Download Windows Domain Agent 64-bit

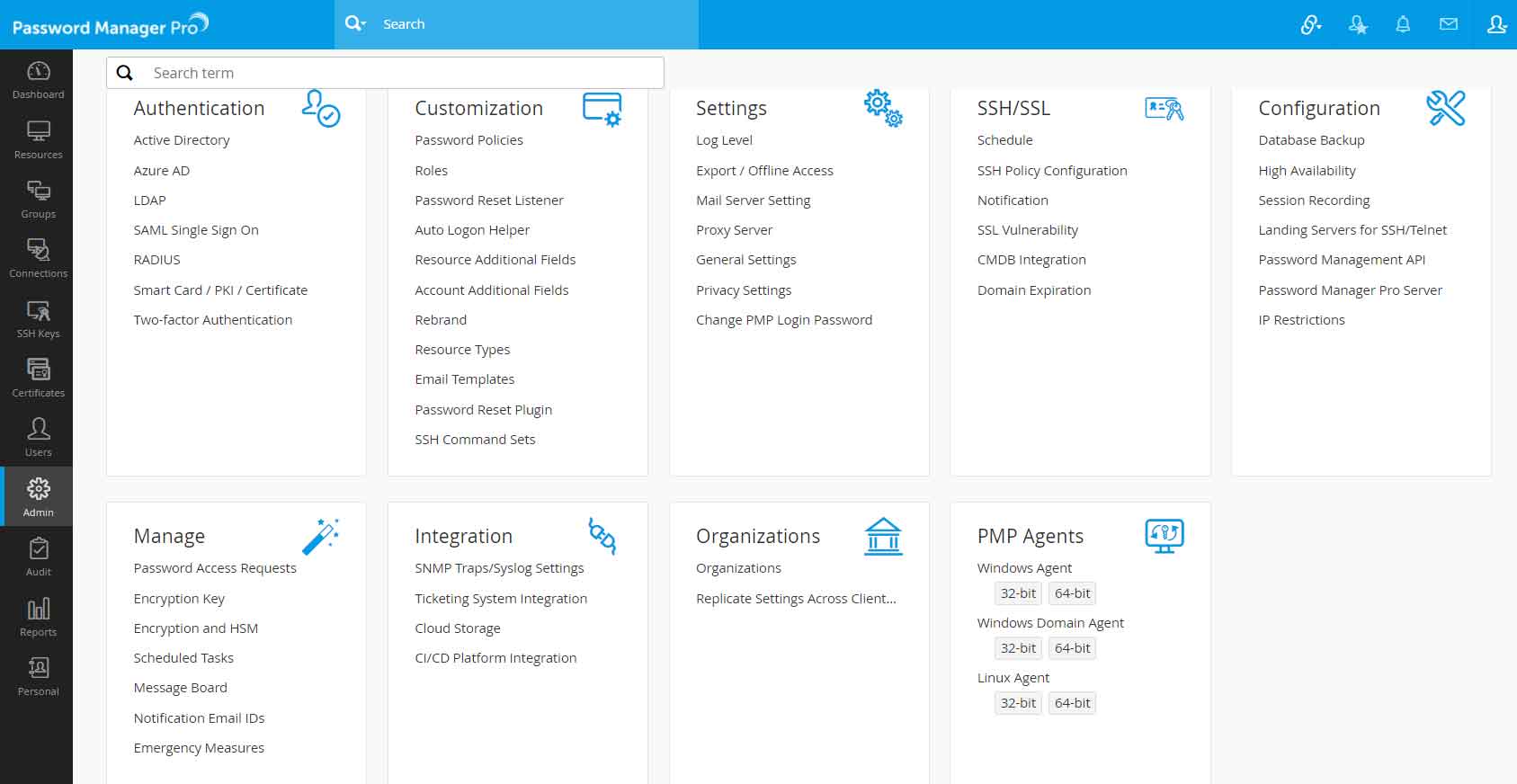[x=1072, y=648]
